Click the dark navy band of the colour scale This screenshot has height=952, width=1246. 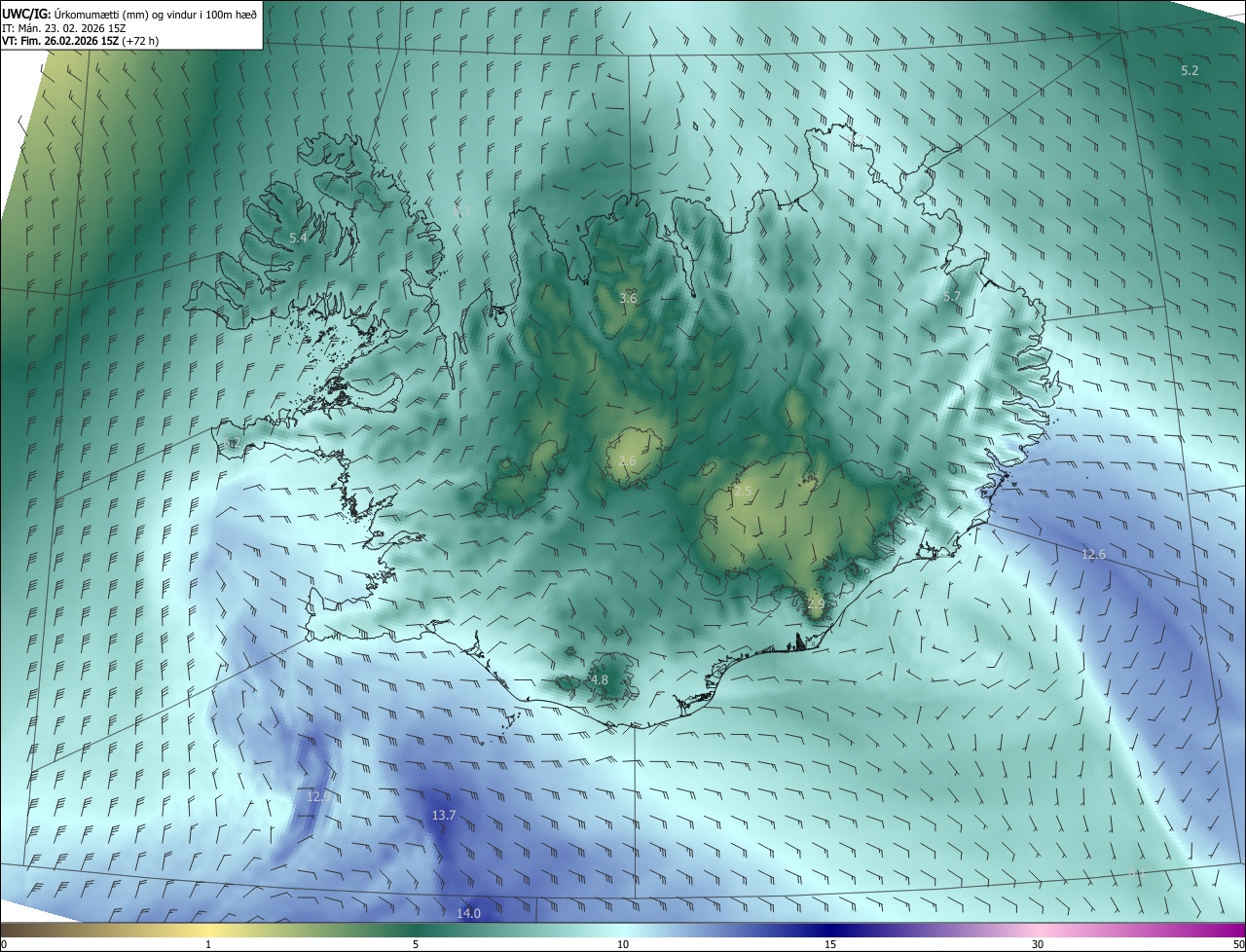pos(830,930)
